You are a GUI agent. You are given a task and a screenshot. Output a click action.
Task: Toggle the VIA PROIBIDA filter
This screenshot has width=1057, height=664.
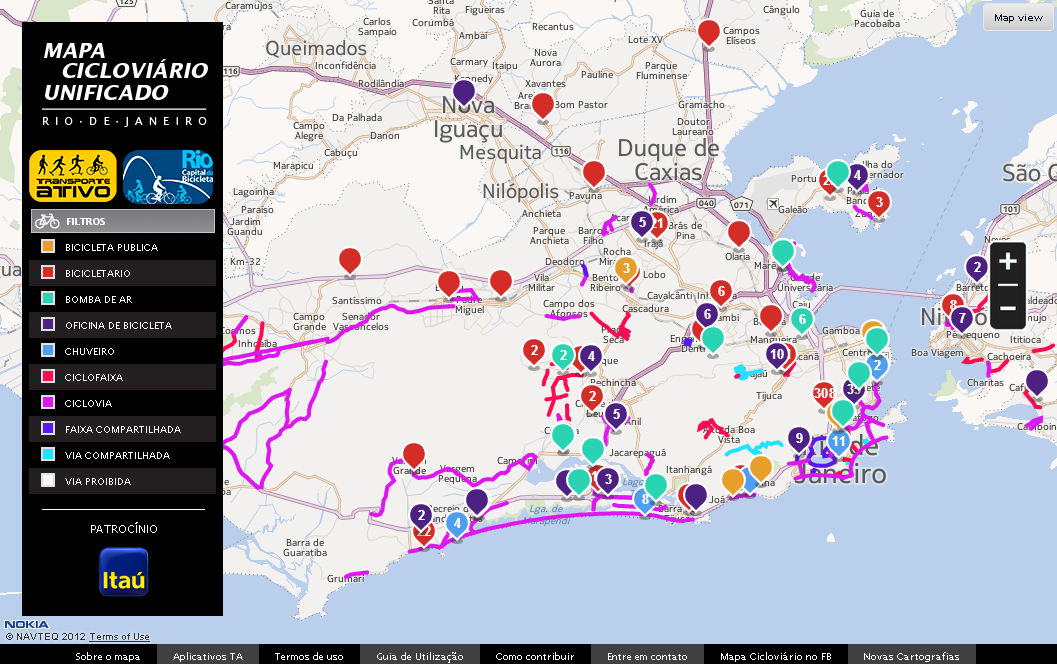[122, 480]
